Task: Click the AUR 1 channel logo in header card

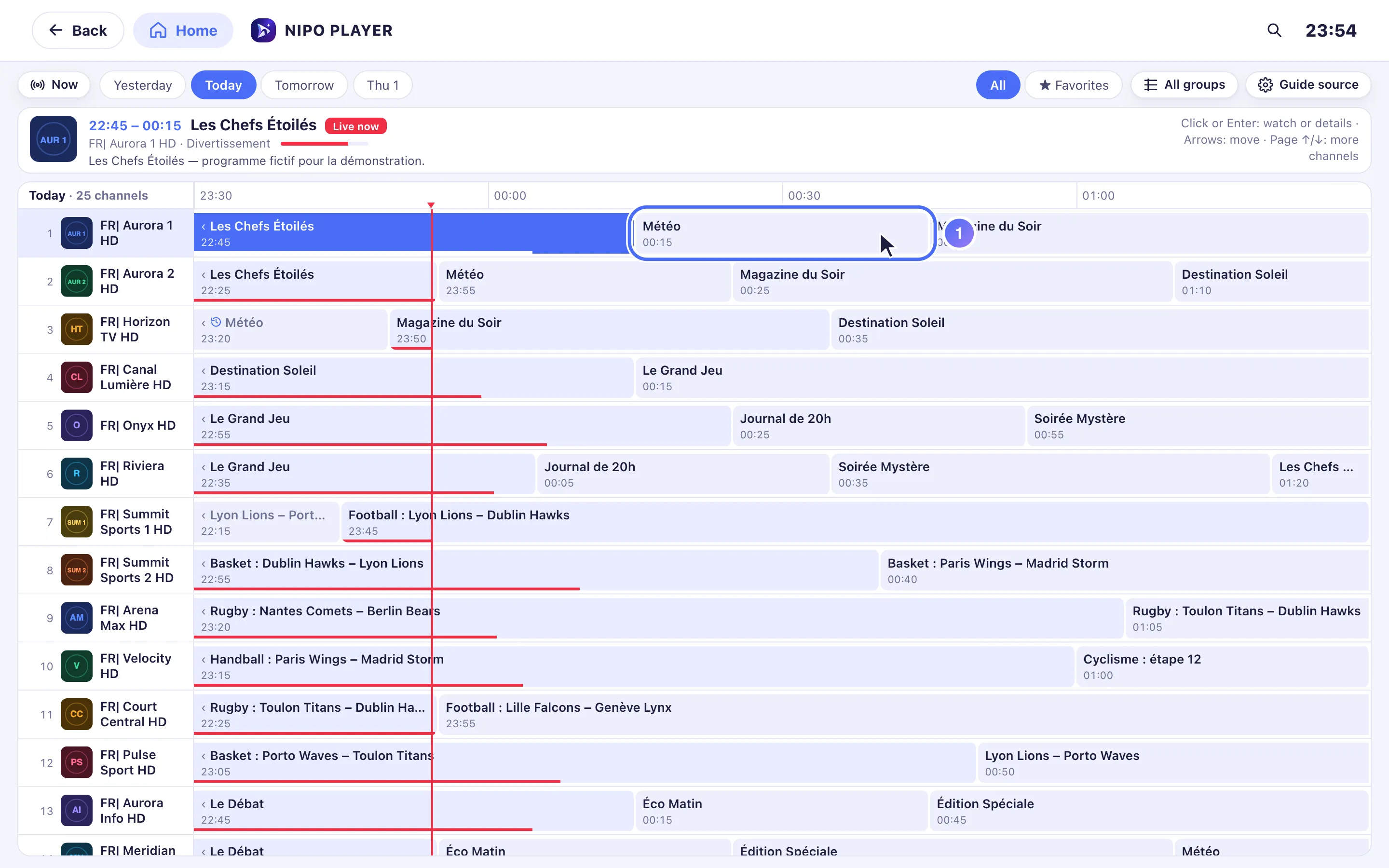Action: (54, 139)
